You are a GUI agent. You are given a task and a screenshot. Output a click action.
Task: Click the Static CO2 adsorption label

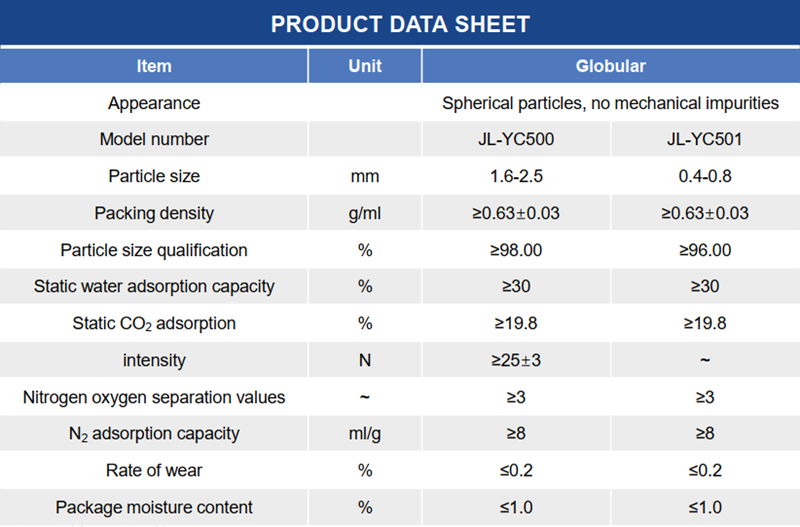coord(154,324)
